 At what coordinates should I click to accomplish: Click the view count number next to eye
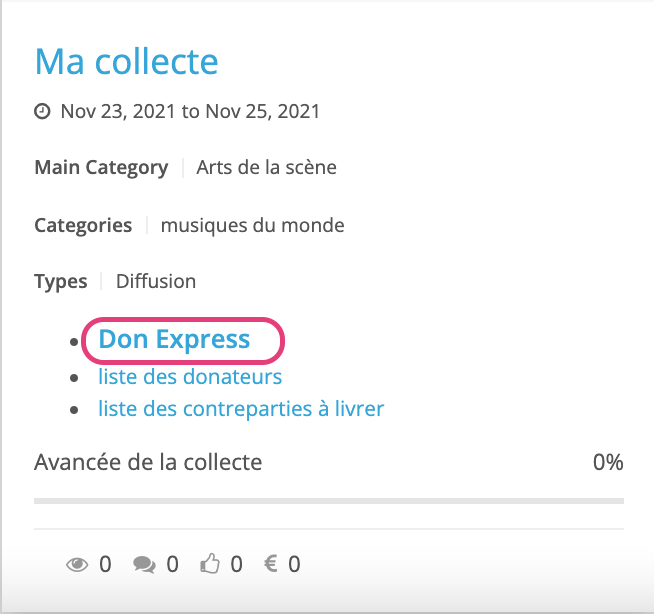coord(105,564)
